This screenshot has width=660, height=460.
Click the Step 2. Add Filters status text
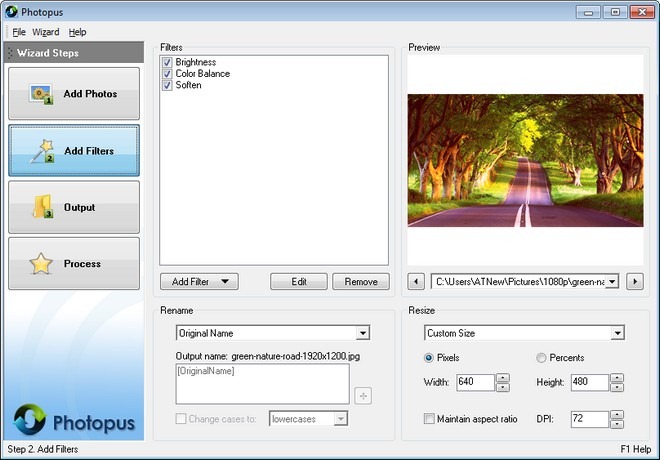43,449
